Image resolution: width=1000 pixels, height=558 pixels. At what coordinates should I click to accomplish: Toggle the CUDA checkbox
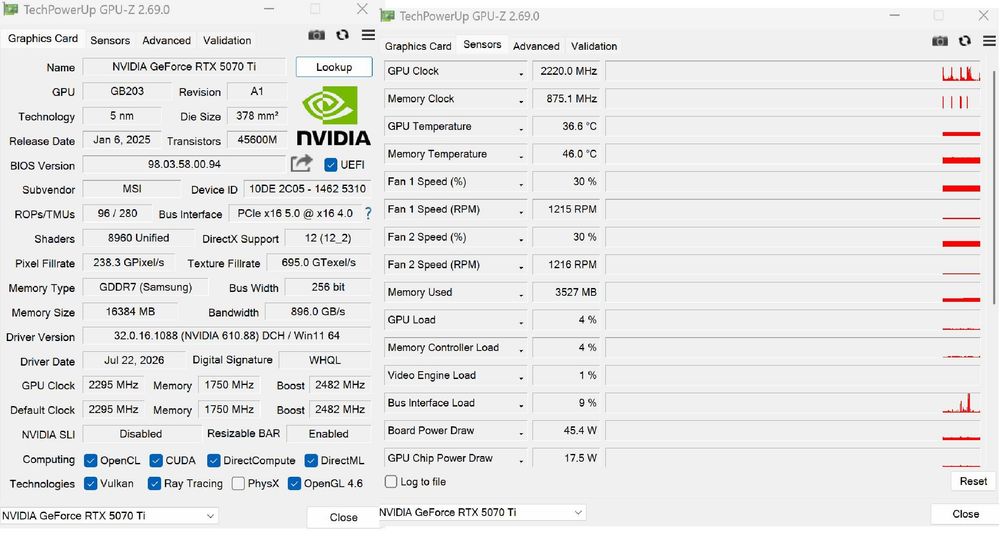(x=156, y=460)
